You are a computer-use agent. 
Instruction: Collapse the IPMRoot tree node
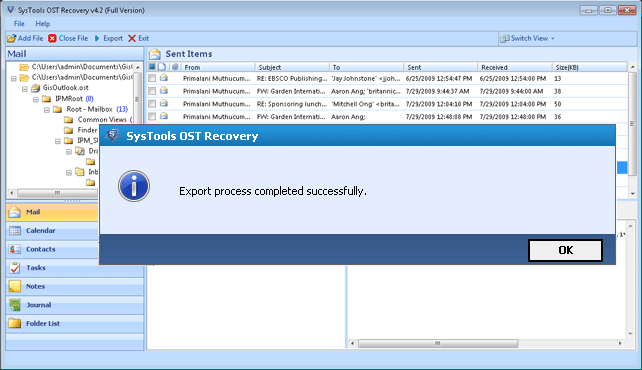click(x=36, y=99)
